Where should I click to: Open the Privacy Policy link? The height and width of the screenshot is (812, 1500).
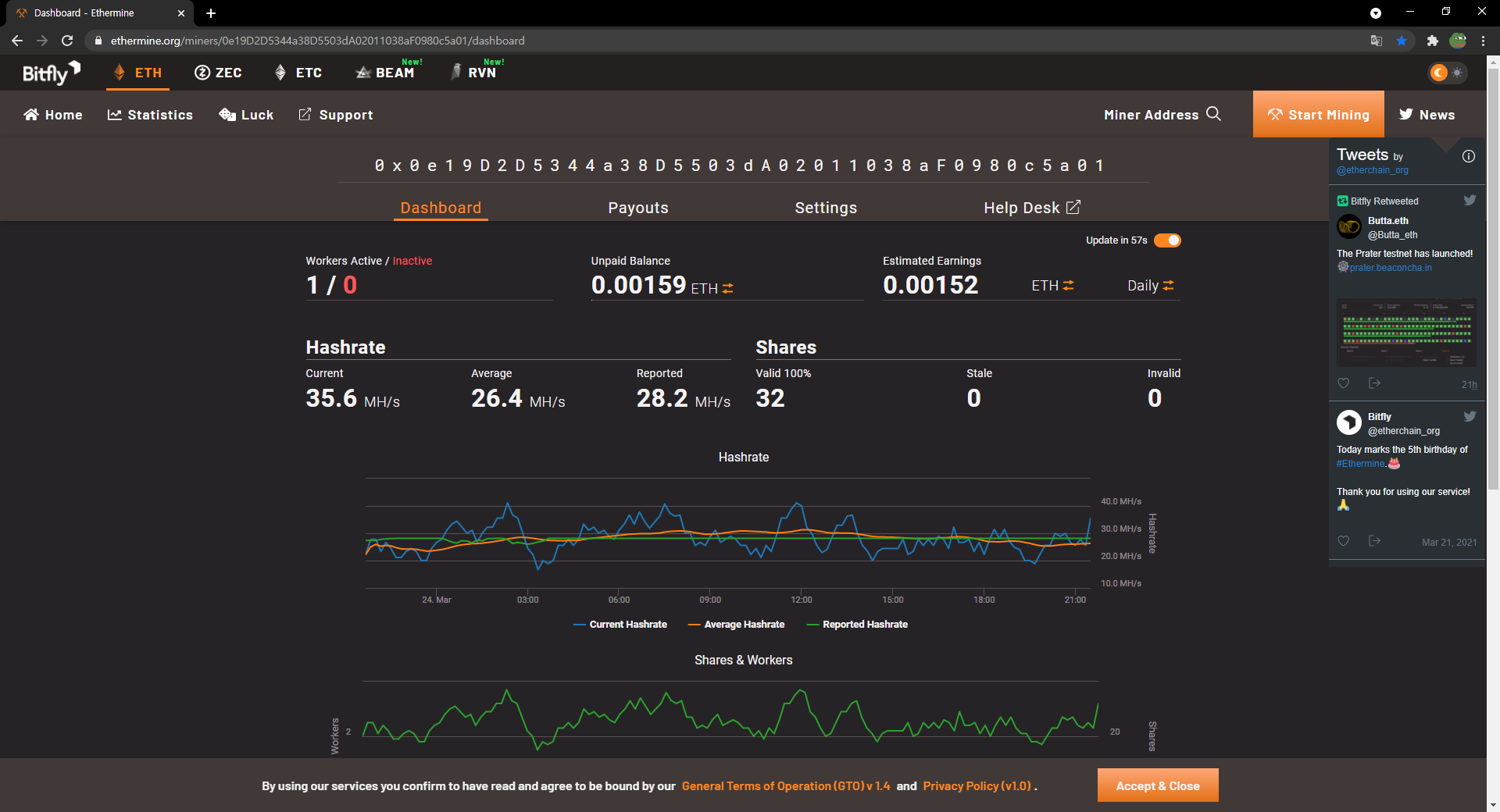pos(977,786)
